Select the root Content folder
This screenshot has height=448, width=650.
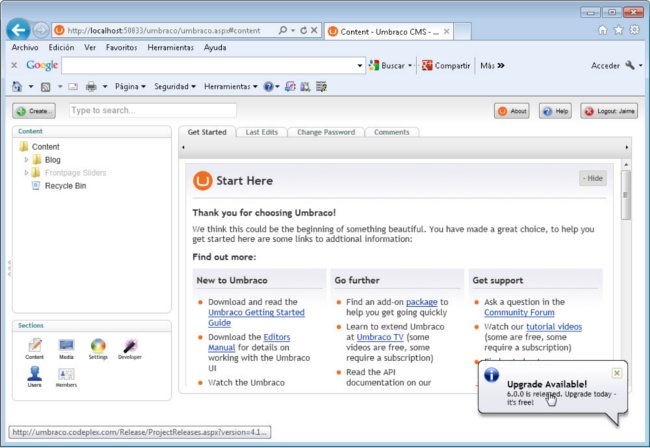(x=46, y=147)
